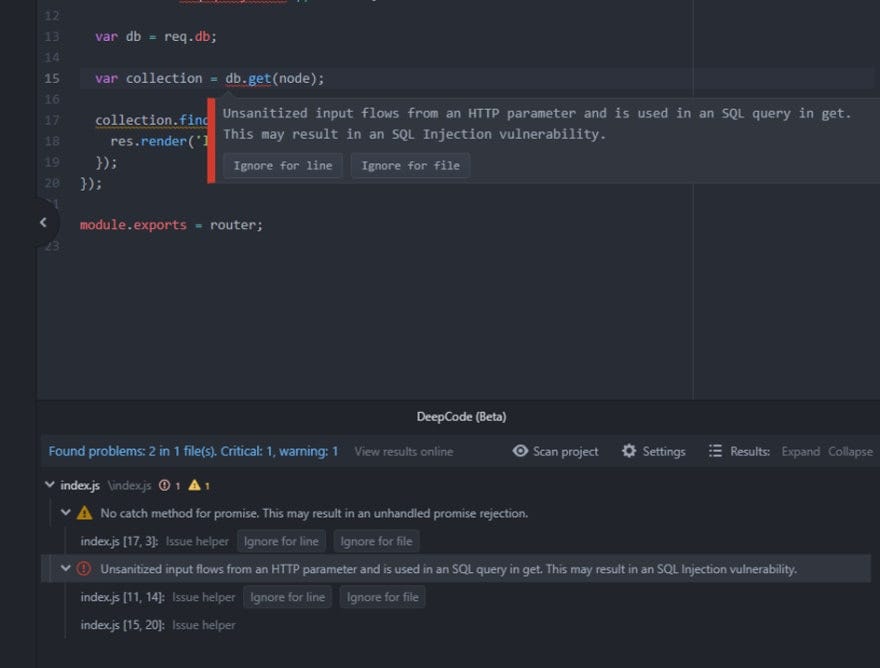The height and width of the screenshot is (668, 880).
Task: Collapse the 'No catch method for promise' warning
Action: pyautogui.click(x=64, y=512)
